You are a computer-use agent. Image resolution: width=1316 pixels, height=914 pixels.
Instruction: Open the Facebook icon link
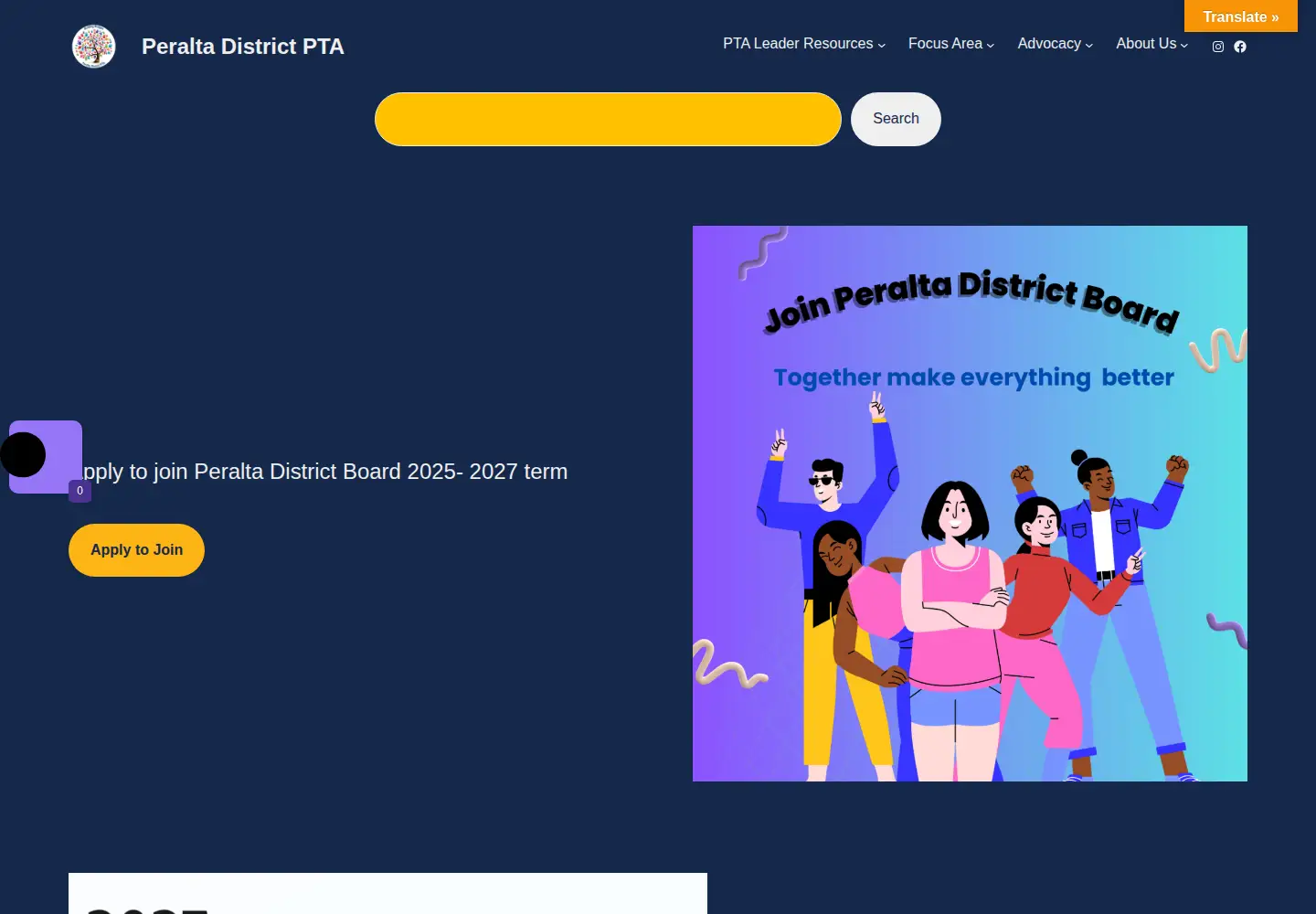(x=1240, y=47)
